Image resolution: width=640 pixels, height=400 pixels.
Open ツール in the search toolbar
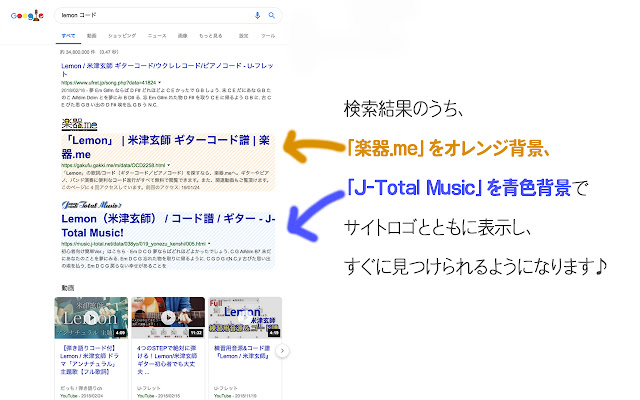[268, 36]
